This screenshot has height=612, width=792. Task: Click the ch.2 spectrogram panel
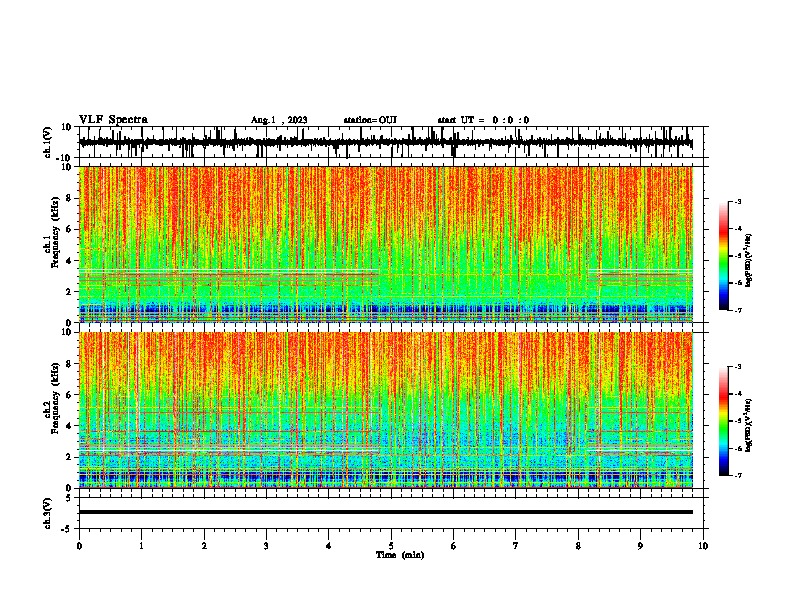[x=386, y=410]
